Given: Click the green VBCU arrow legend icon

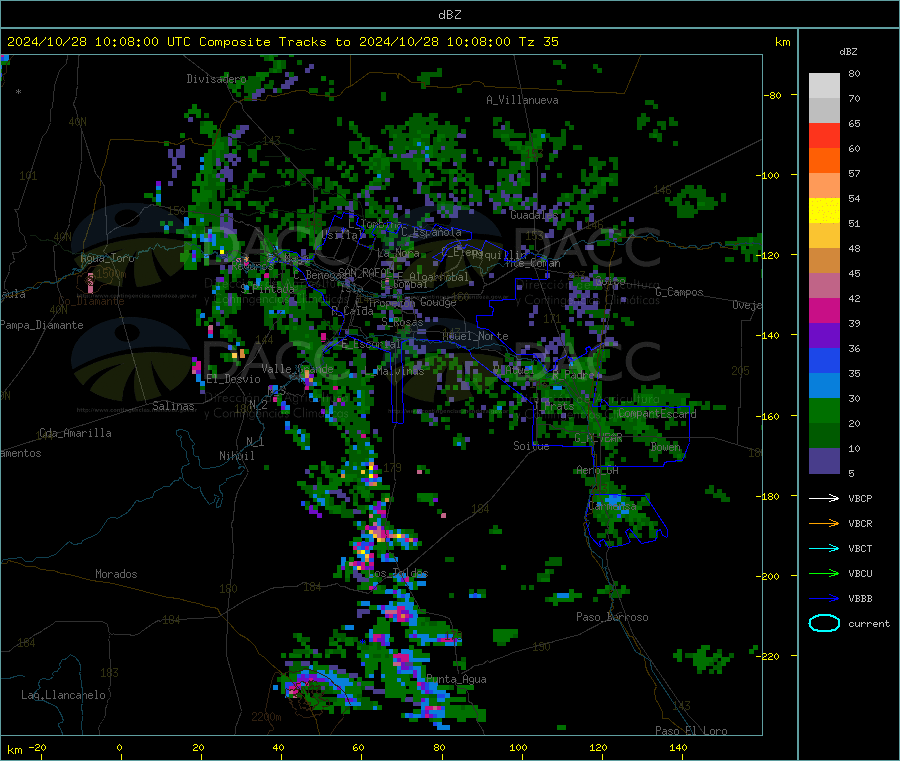Looking at the screenshot, I should [824, 573].
